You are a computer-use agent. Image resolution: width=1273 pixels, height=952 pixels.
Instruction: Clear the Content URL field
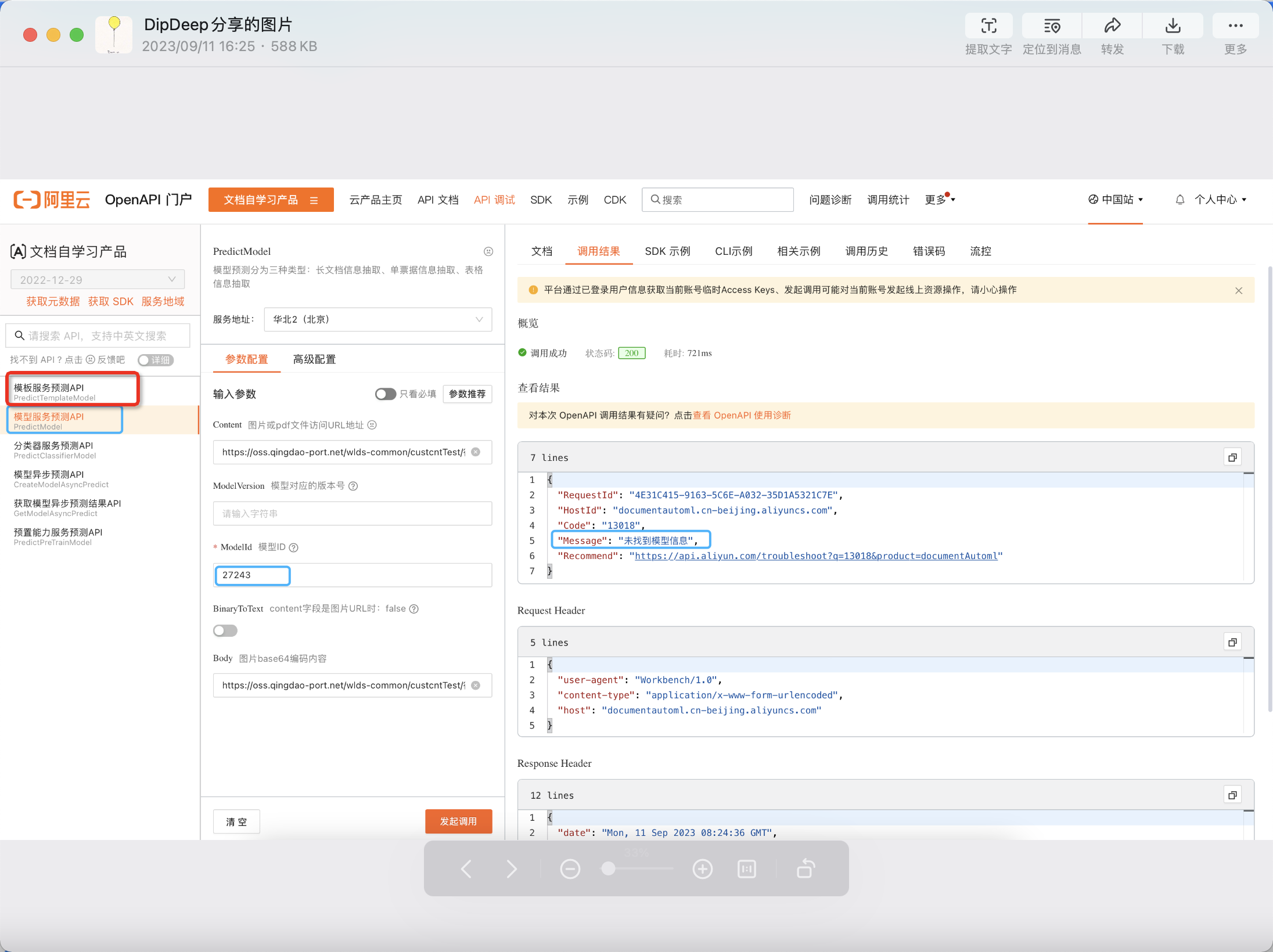tap(476, 452)
